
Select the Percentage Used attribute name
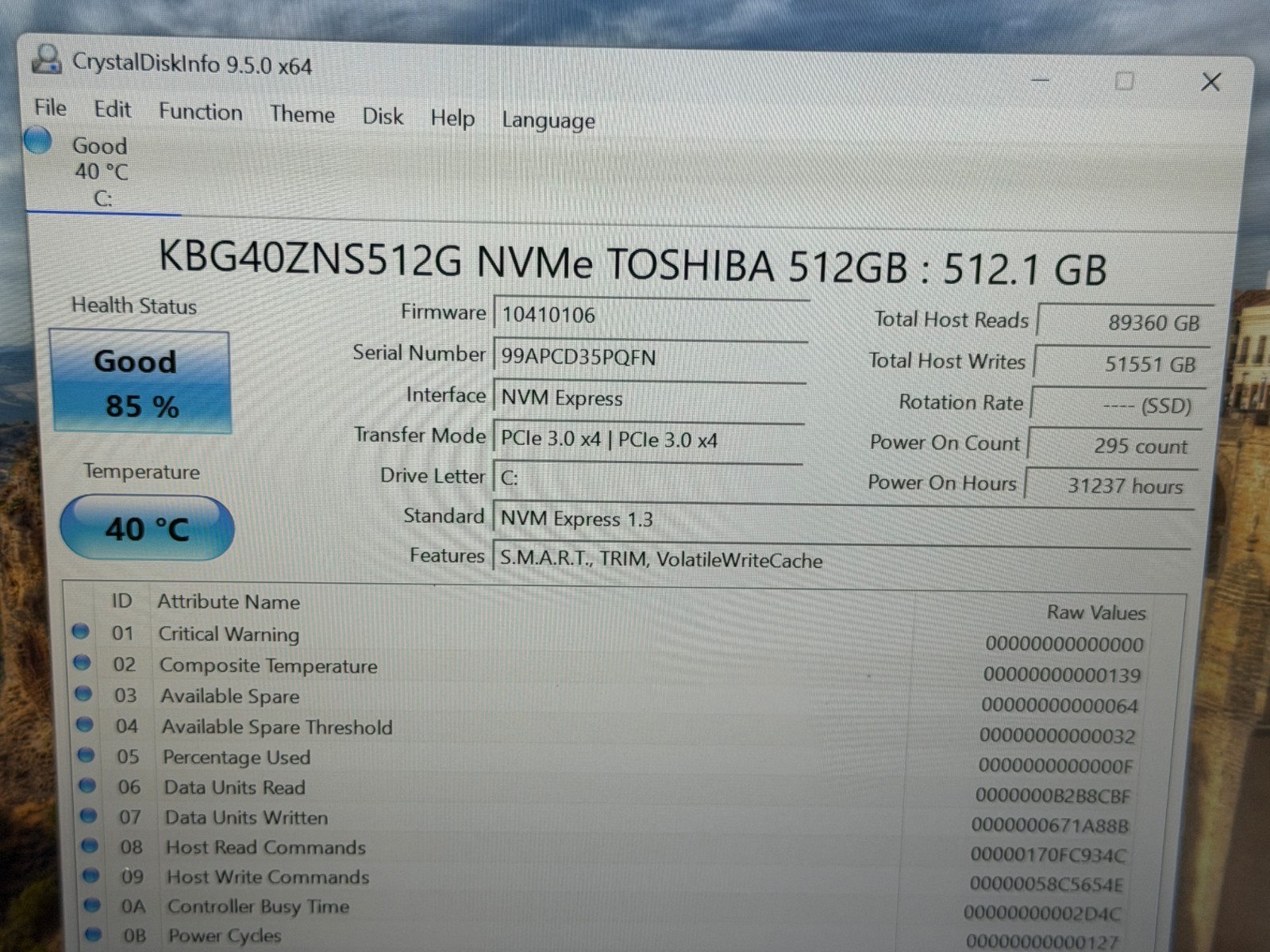(237, 758)
